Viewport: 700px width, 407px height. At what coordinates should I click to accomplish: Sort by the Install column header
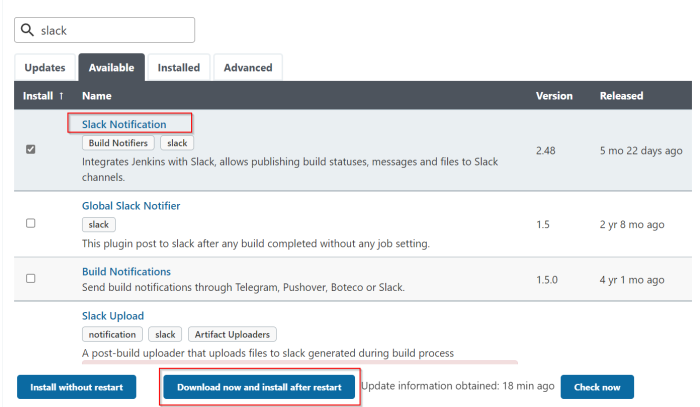click(x=43, y=96)
